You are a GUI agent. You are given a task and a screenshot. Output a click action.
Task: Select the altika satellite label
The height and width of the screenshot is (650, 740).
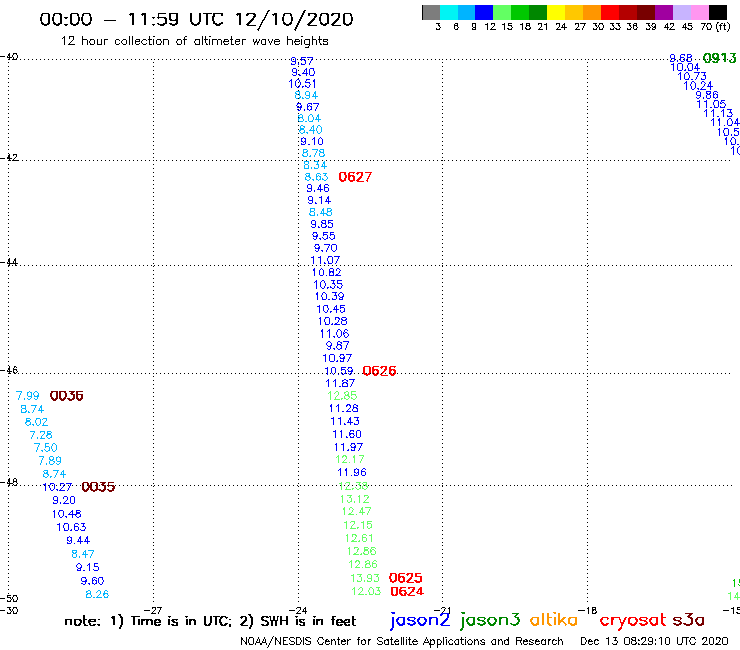tap(554, 620)
